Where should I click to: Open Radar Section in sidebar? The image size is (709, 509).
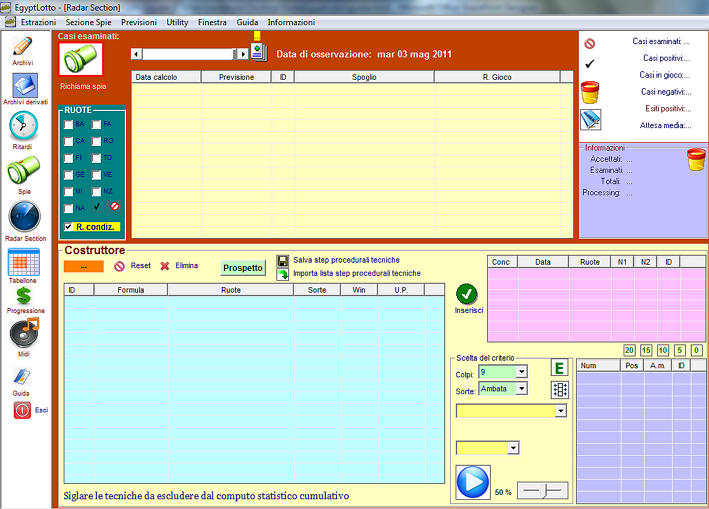click(24, 216)
